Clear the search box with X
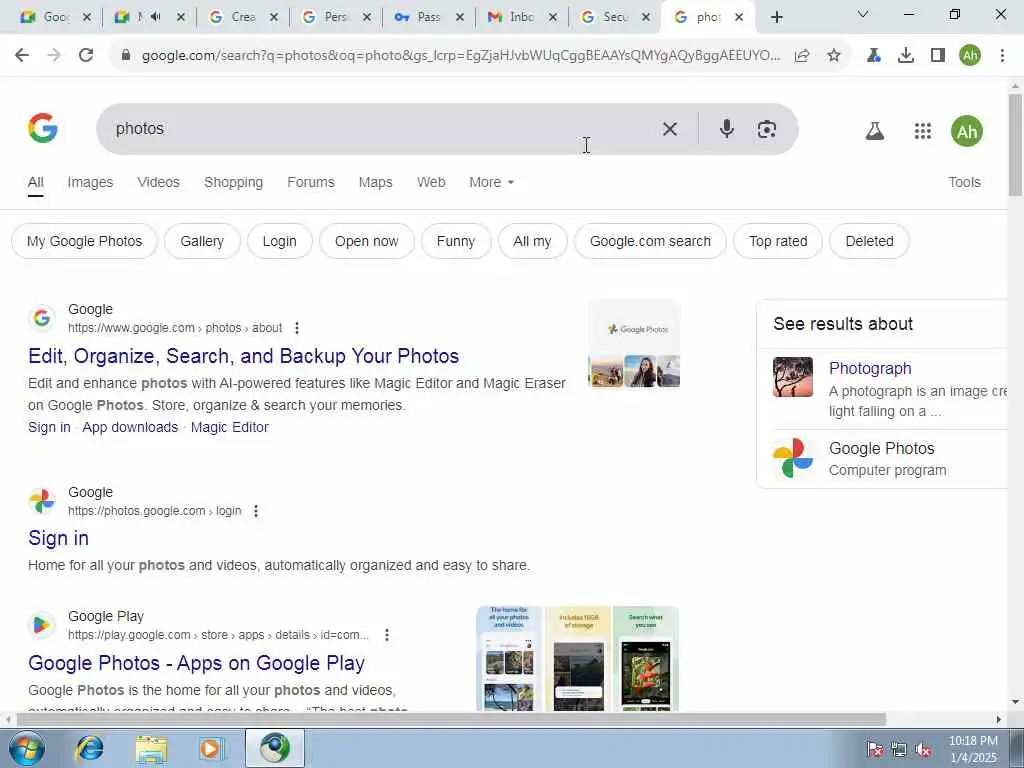This screenshot has width=1024, height=768. (x=669, y=129)
